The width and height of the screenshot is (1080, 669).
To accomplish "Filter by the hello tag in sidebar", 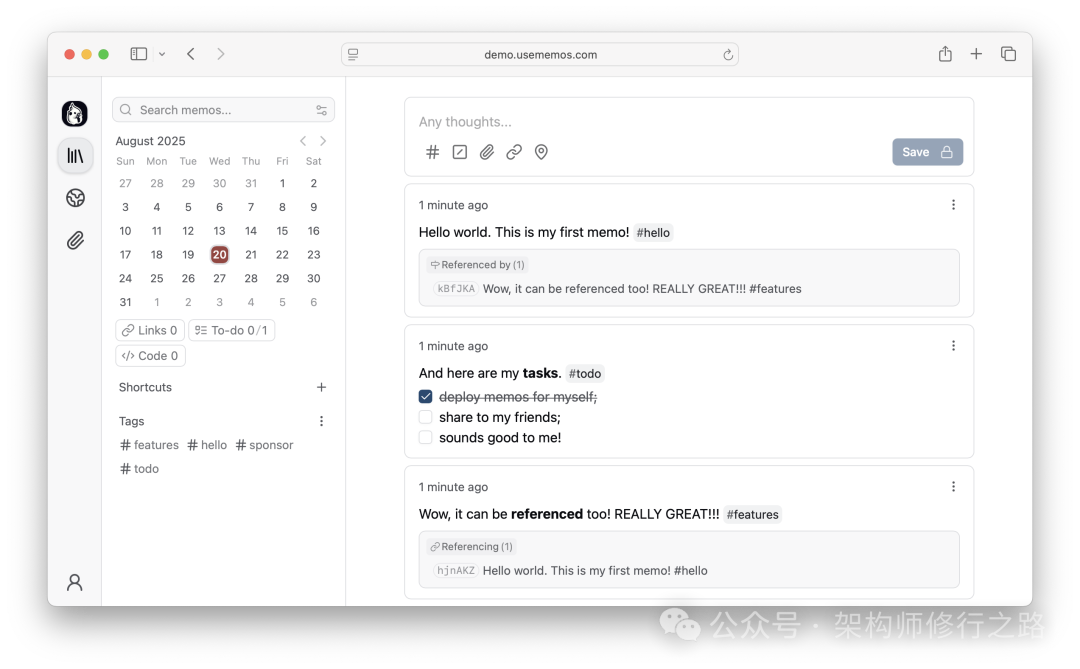I will pos(207,445).
